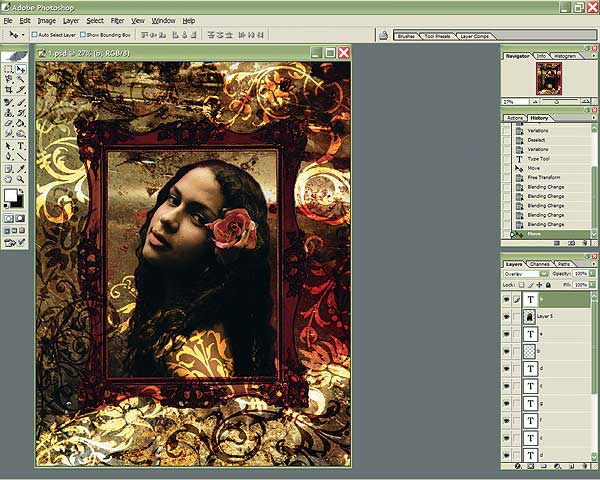Open the layer Fill percentage dropdown arrow
Image resolution: width=600 pixels, height=480 pixels.
(591, 285)
